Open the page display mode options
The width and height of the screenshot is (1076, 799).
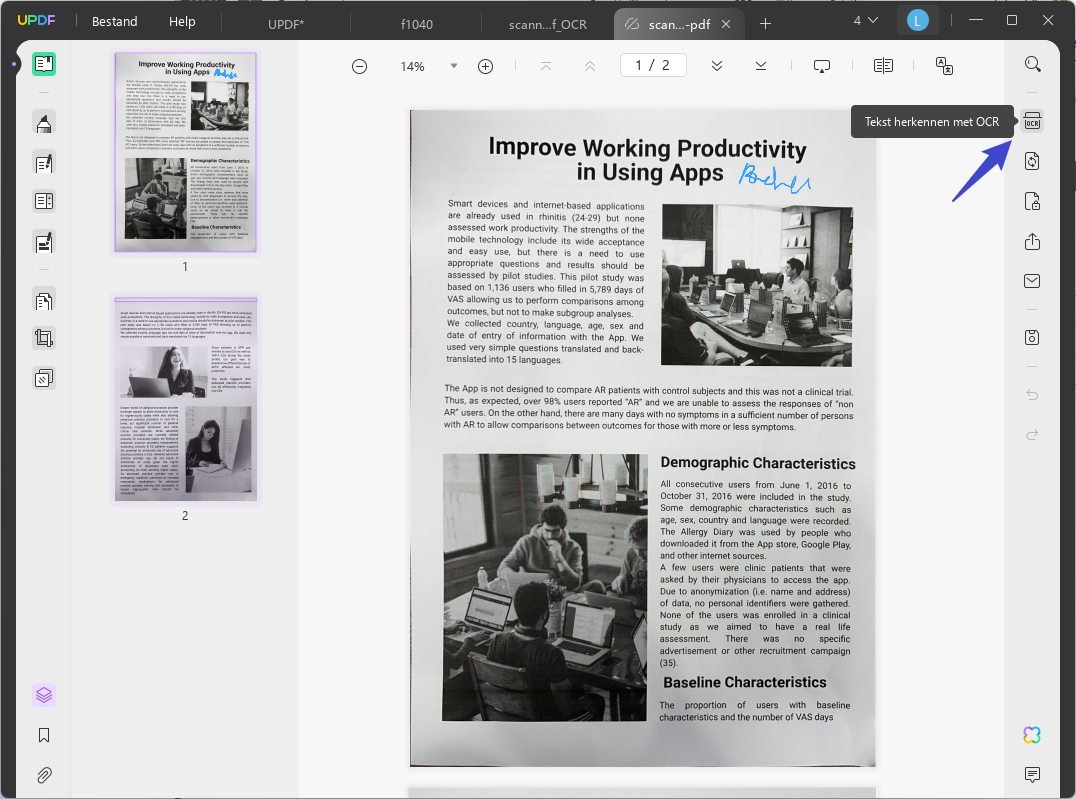883,66
